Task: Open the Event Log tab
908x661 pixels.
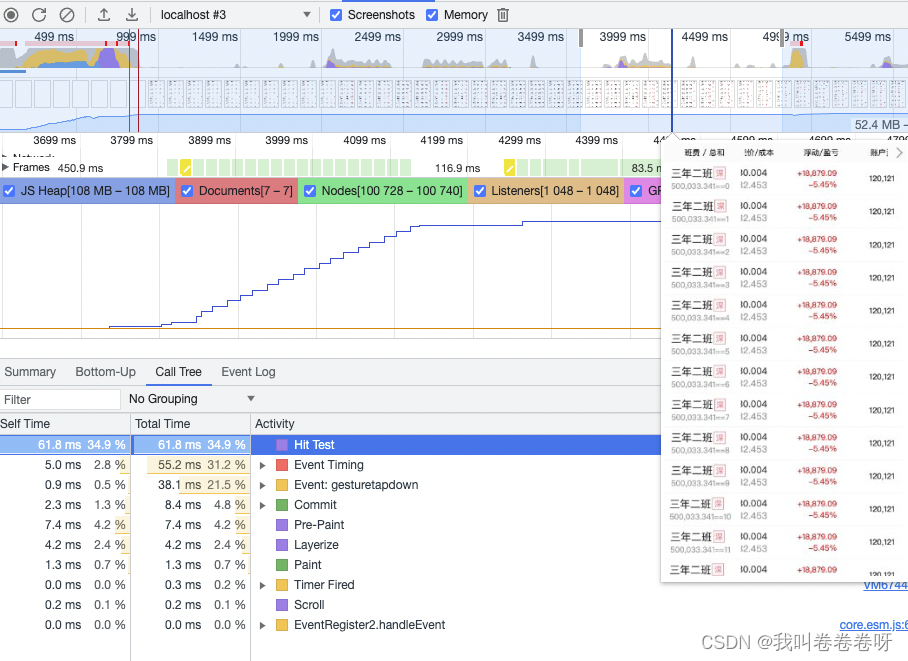Action: tap(248, 372)
